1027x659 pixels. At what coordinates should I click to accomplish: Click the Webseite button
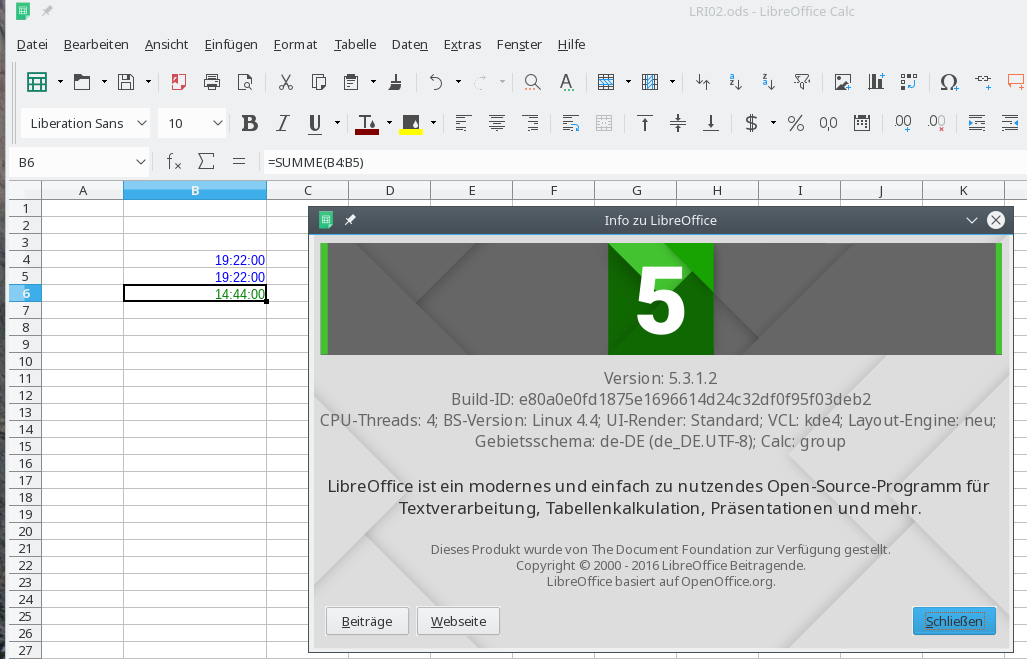click(458, 621)
